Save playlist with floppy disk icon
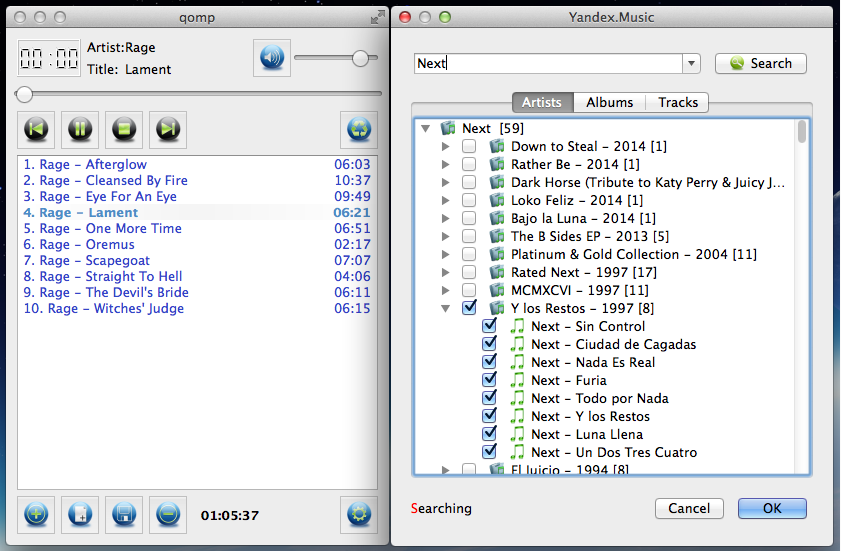 pos(124,515)
